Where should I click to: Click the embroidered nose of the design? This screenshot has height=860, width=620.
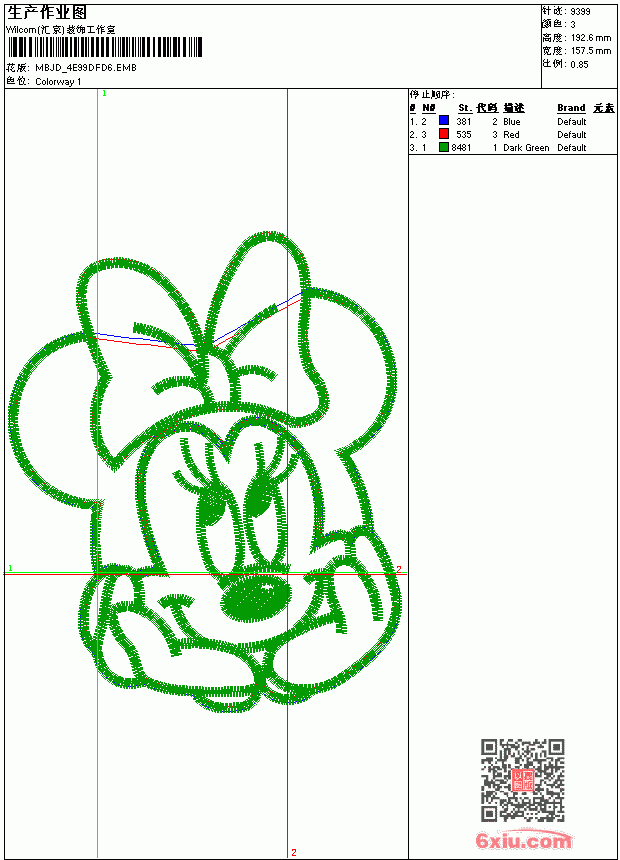pyautogui.click(x=255, y=598)
